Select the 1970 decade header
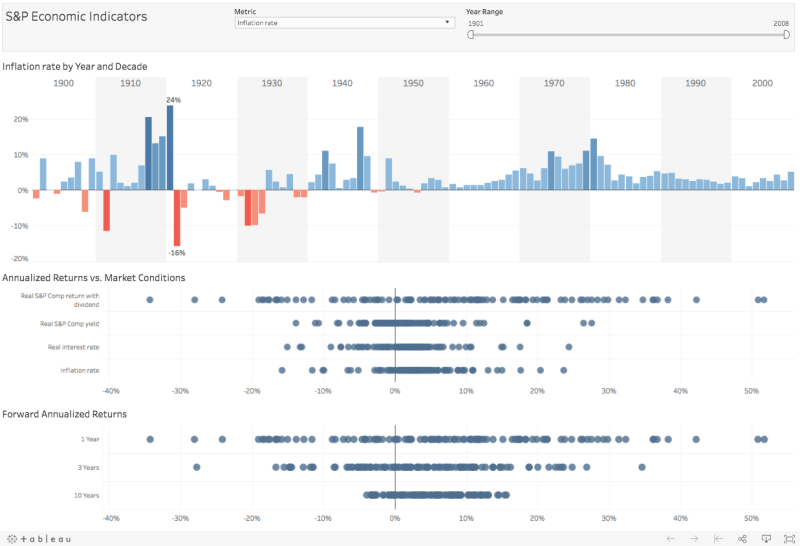Screen dimensions: 800x546 pyautogui.click(x=554, y=83)
